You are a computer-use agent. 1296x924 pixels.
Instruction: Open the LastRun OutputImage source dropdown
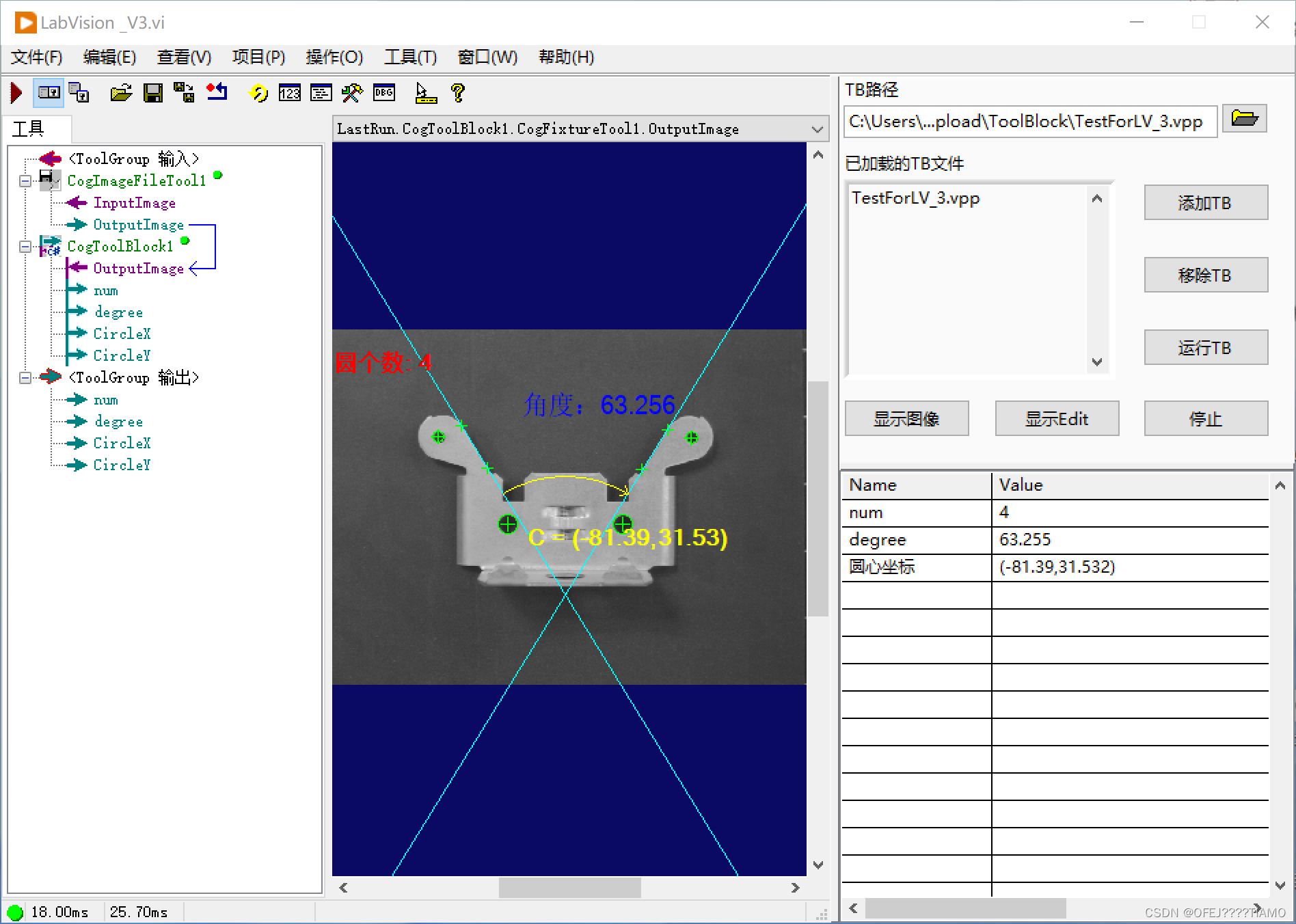coord(816,128)
